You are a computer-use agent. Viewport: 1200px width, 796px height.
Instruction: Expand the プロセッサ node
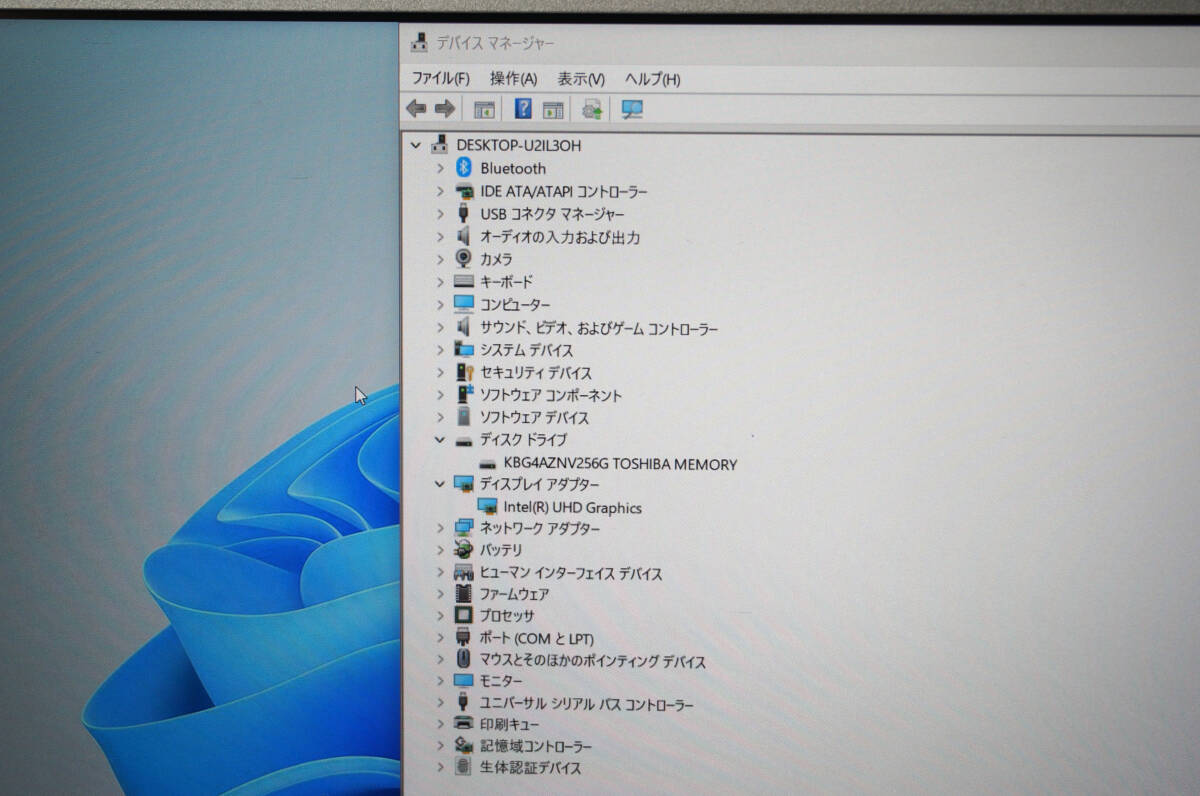[x=440, y=616]
